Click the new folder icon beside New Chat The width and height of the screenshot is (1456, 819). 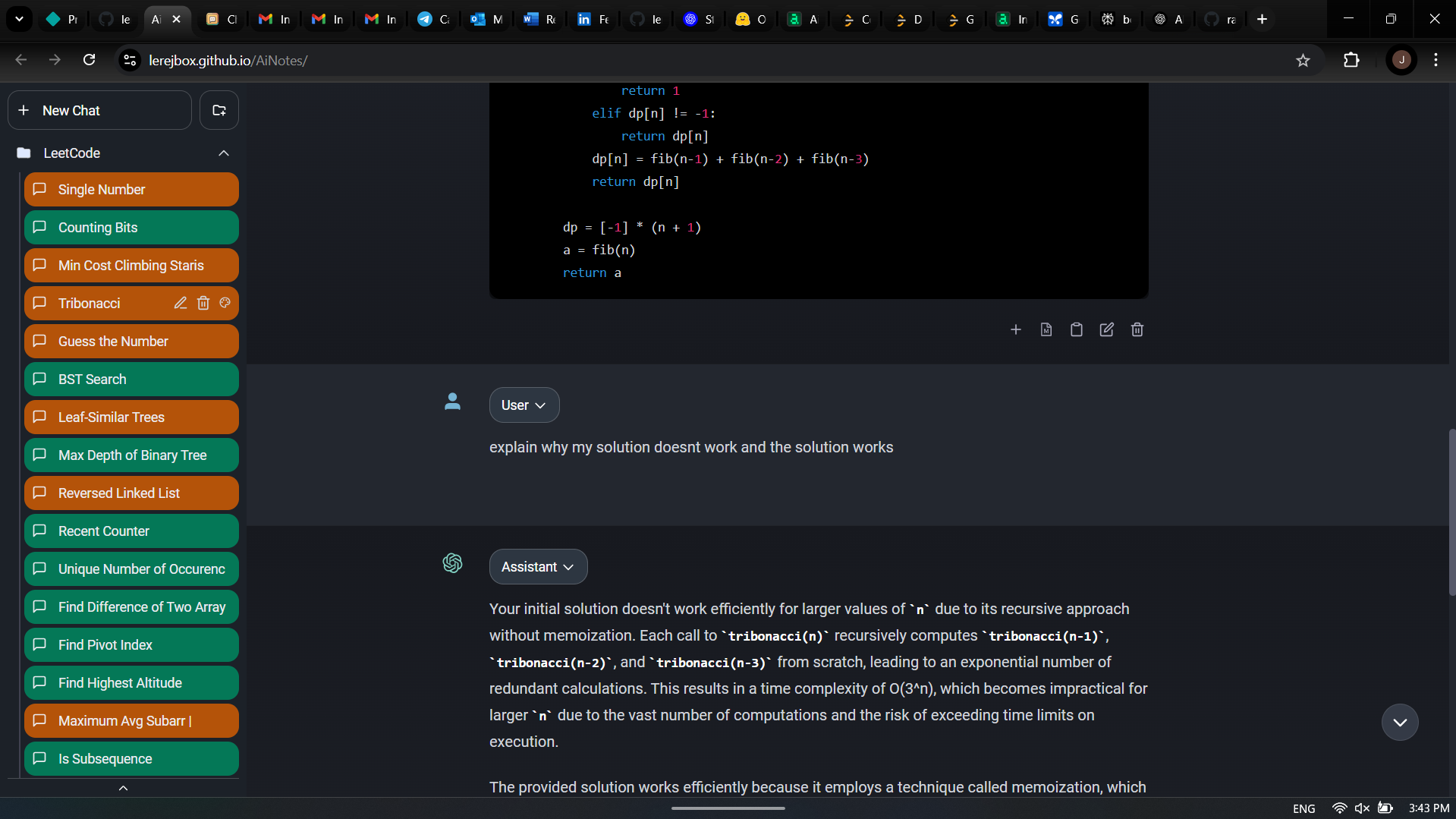219,110
